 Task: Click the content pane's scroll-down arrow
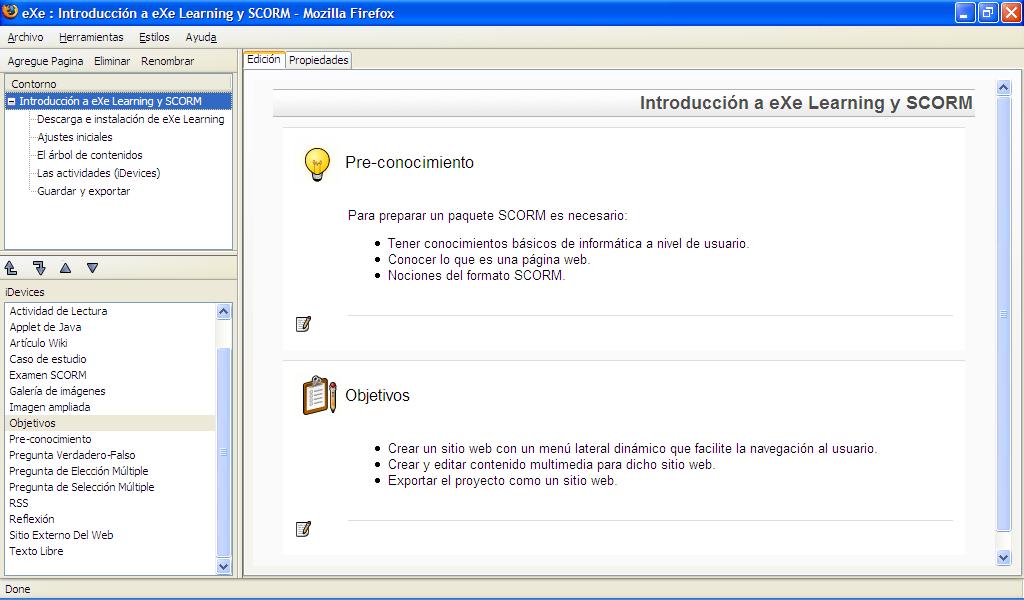(1004, 557)
